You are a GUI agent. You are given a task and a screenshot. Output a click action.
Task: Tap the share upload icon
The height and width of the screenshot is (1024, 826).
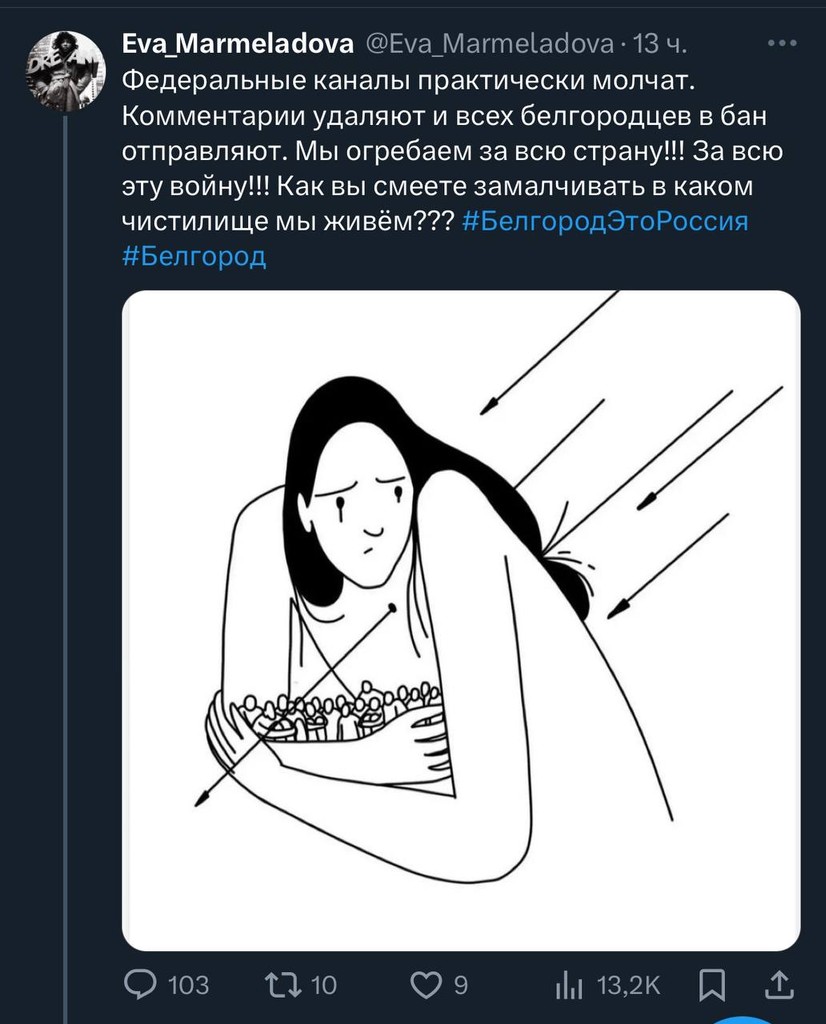(x=781, y=984)
